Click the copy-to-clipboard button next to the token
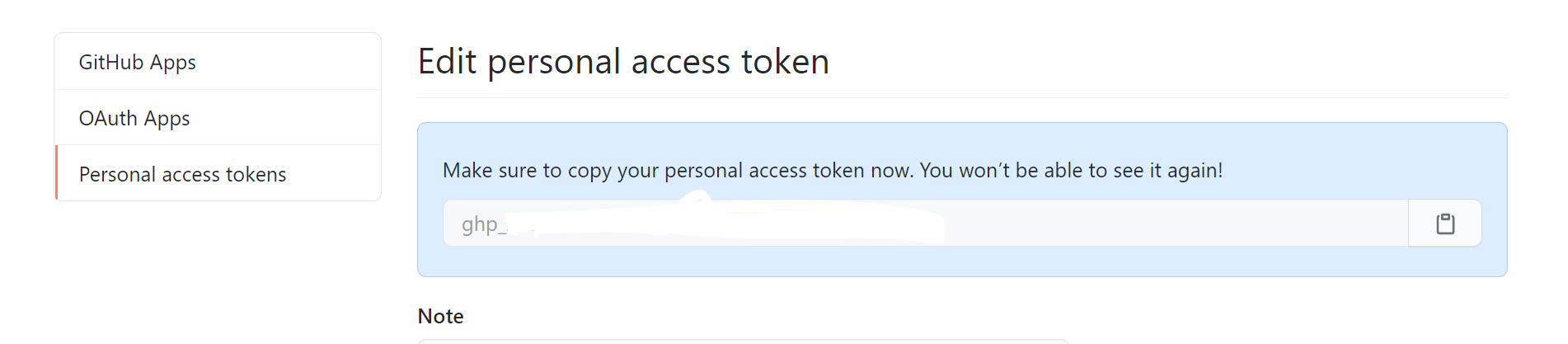Screen dimensions: 1568x344 click(x=1445, y=224)
